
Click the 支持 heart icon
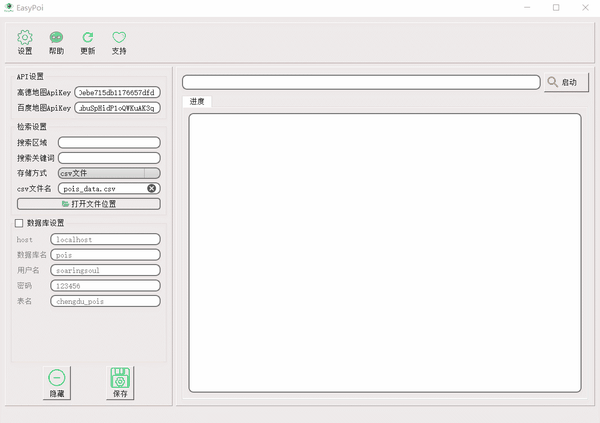(119, 42)
